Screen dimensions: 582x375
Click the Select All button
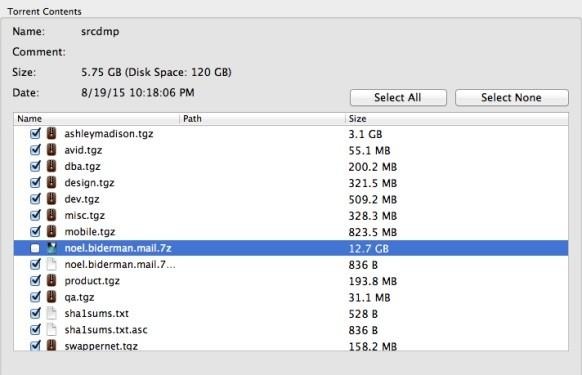tap(398, 98)
